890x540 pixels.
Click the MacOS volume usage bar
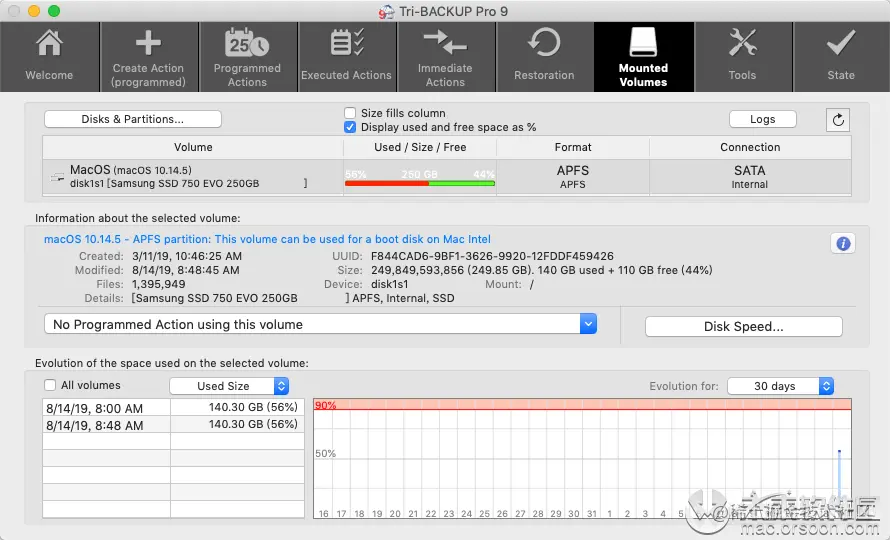click(x=420, y=183)
